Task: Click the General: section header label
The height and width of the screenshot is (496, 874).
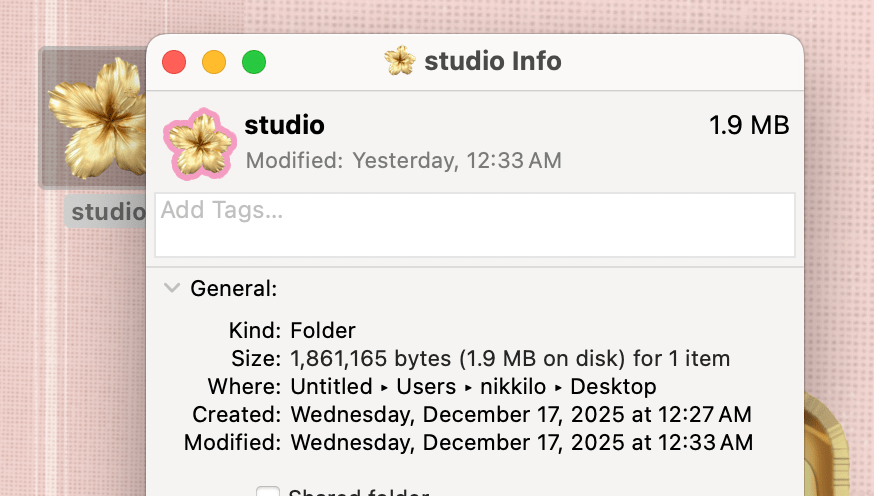Action: [233, 289]
